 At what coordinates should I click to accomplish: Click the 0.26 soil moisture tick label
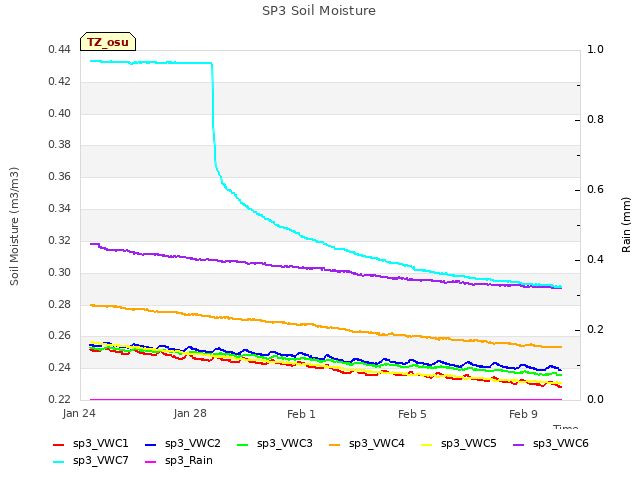pyautogui.click(x=60, y=336)
